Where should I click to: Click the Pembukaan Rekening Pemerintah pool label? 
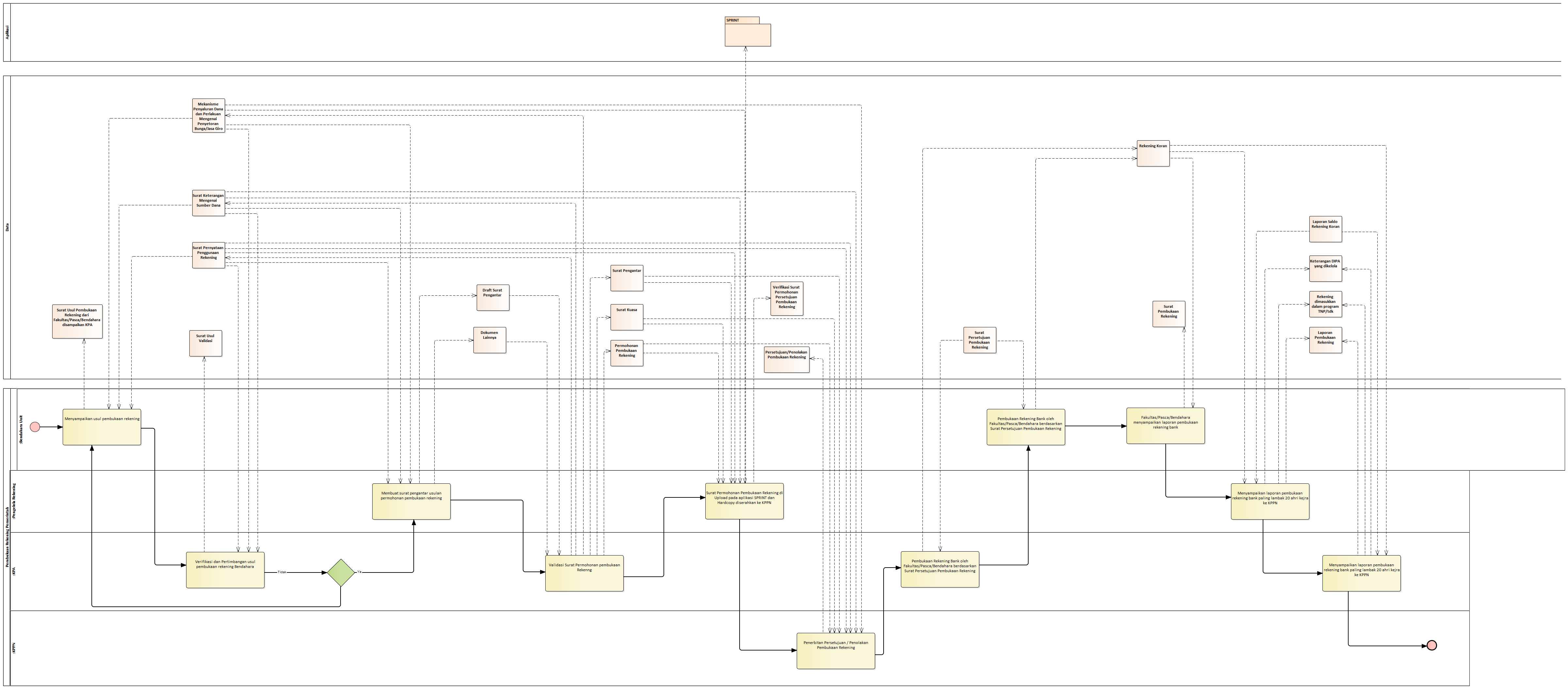point(7,537)
